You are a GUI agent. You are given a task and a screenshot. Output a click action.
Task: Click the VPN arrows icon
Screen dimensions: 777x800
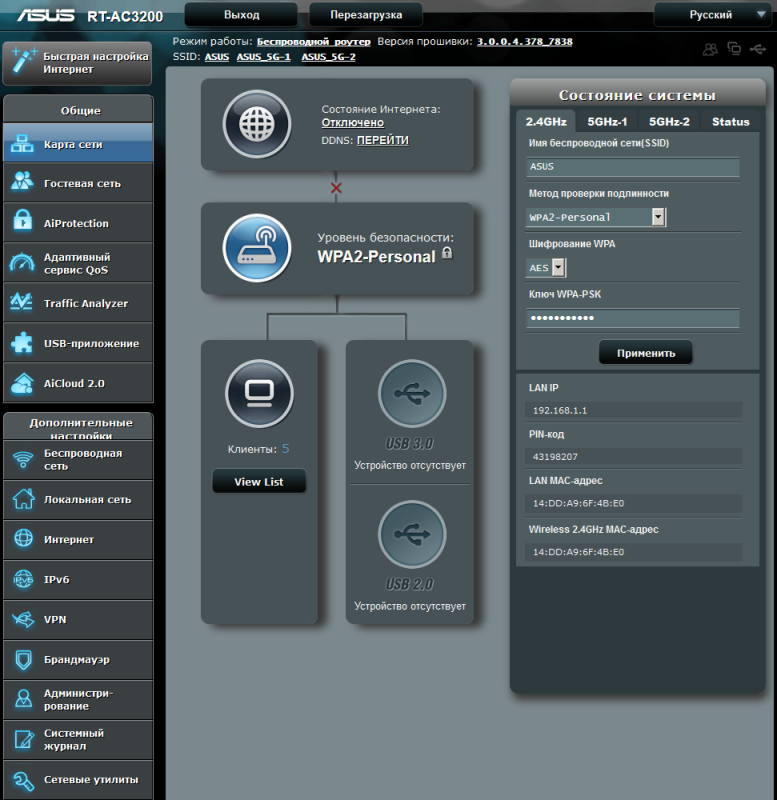point(23,619)
